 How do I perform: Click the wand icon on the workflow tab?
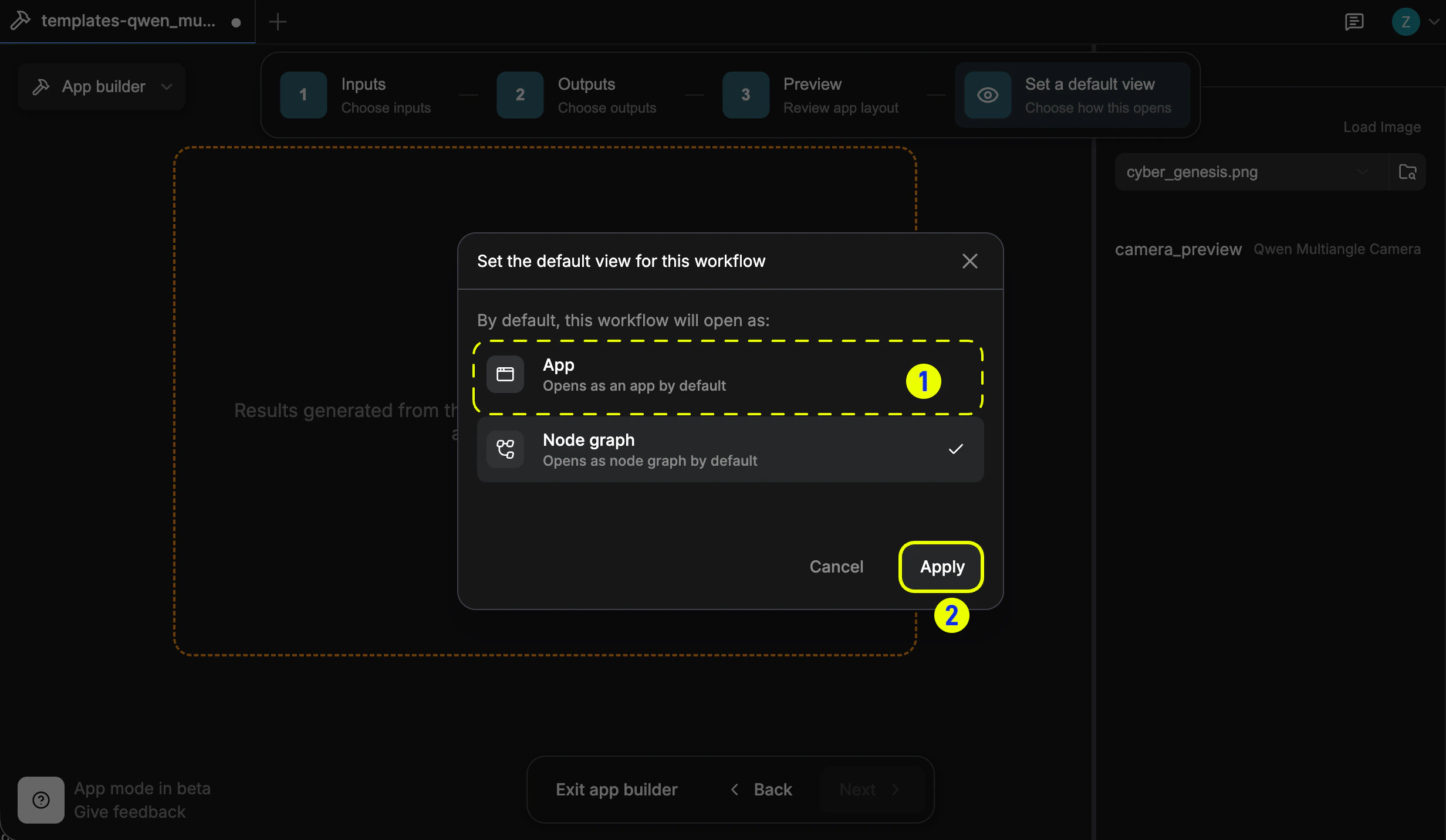(21, 21)
